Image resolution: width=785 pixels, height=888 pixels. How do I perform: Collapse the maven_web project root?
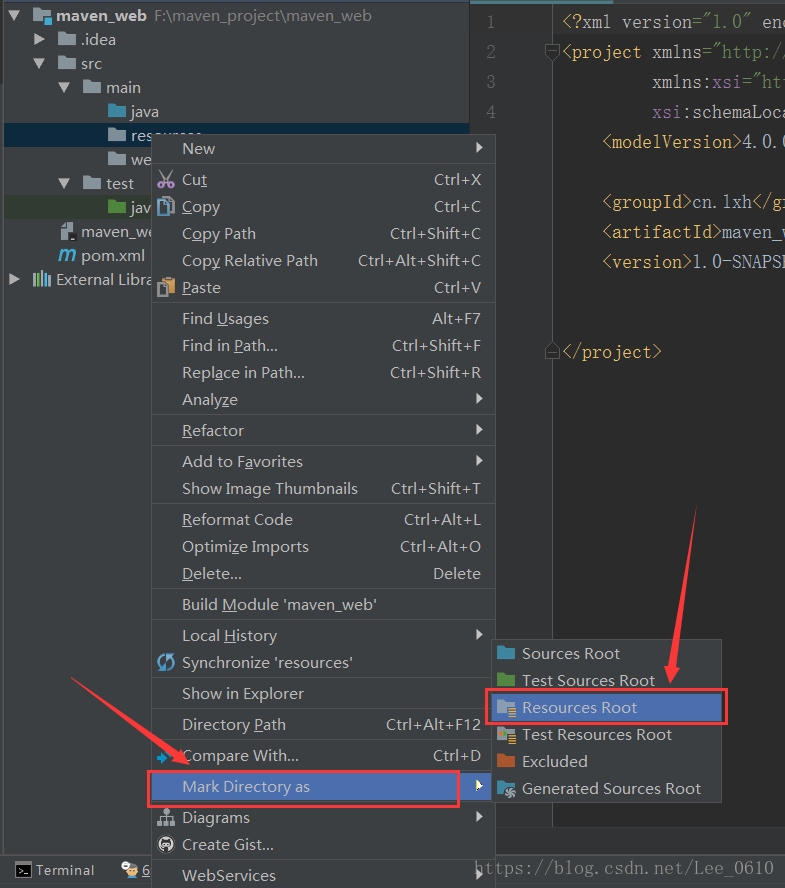click(15, 16)
